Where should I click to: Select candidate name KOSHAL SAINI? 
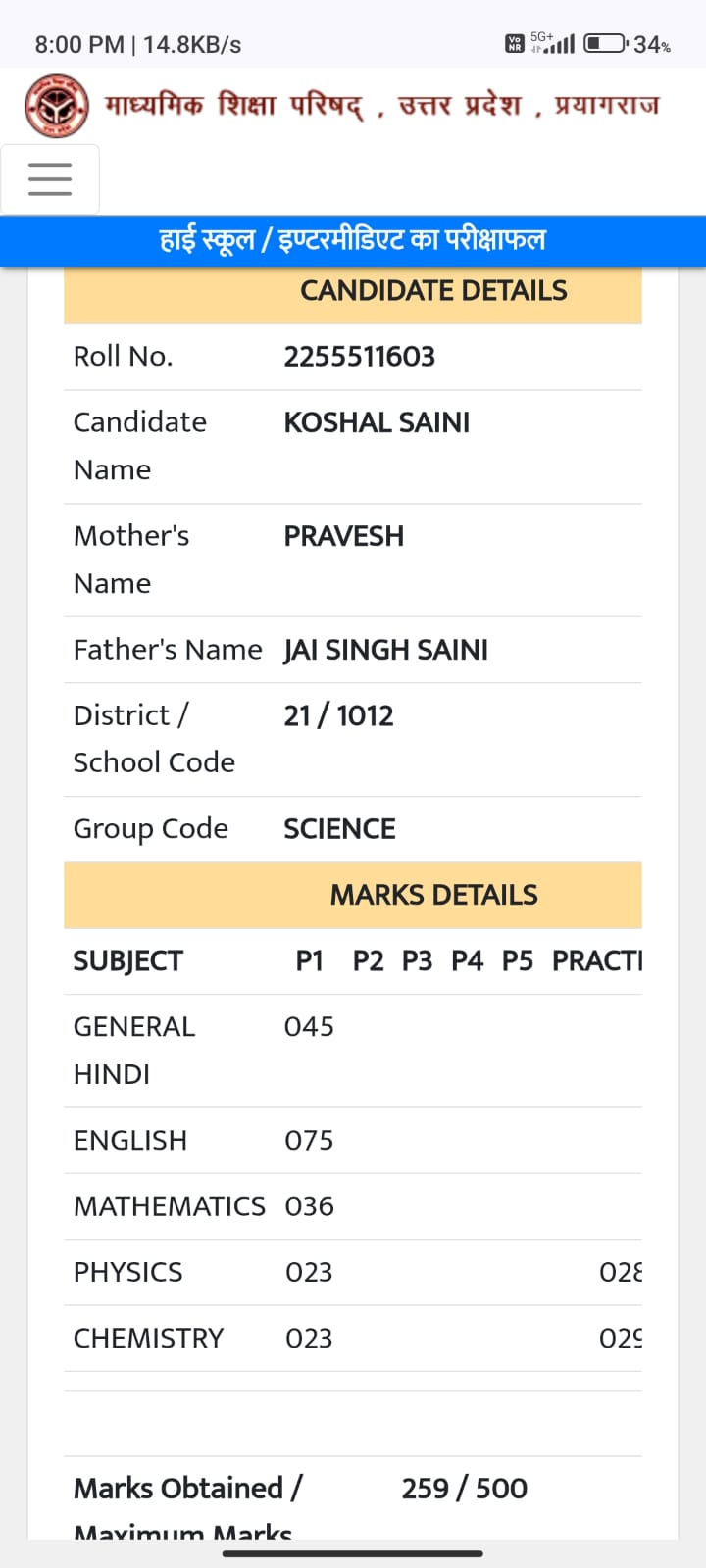click(x=377, y=422)
